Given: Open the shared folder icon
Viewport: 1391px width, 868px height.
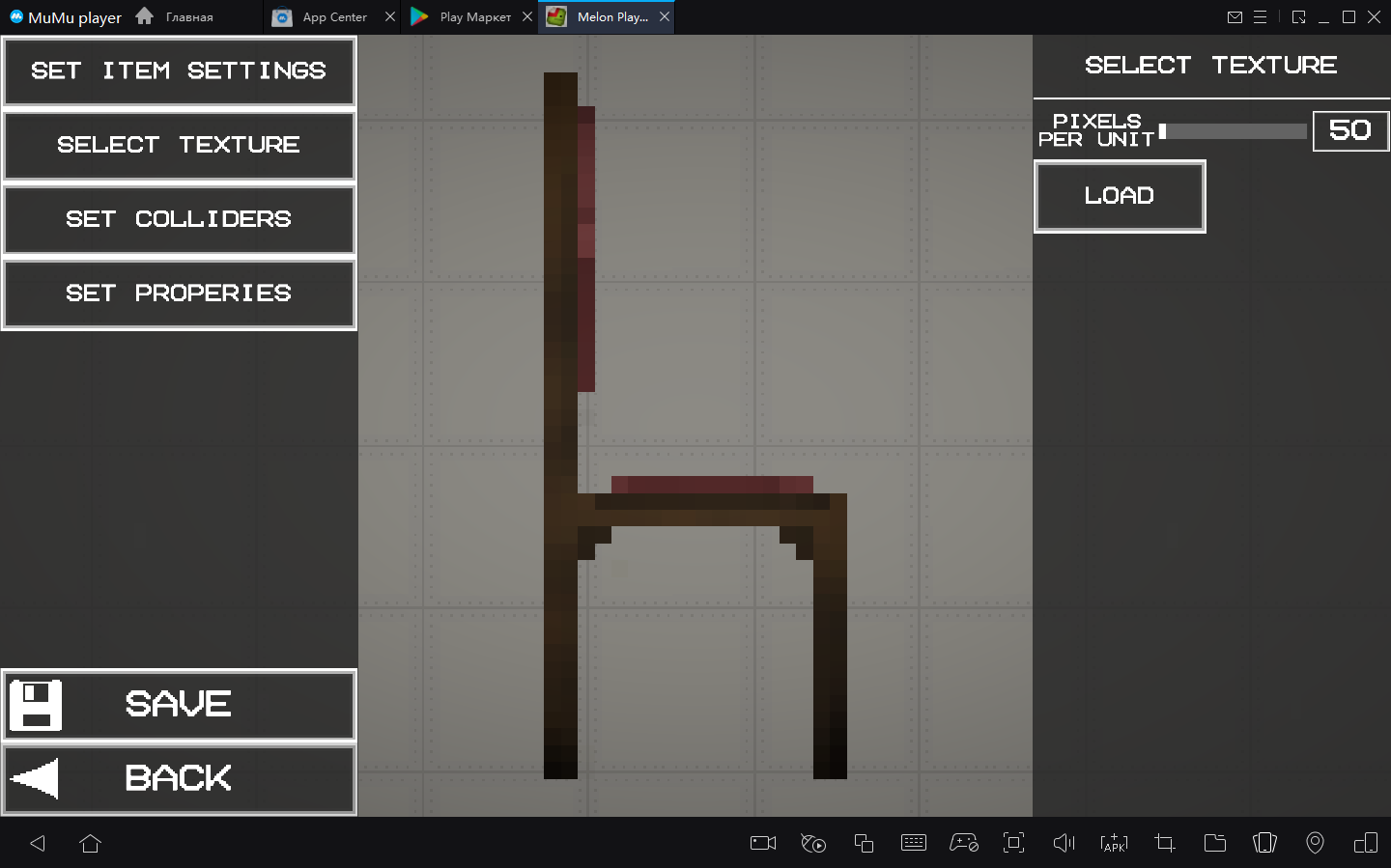Looking at the screenshot, I should pyautogui.click(x=1214, y=843).
